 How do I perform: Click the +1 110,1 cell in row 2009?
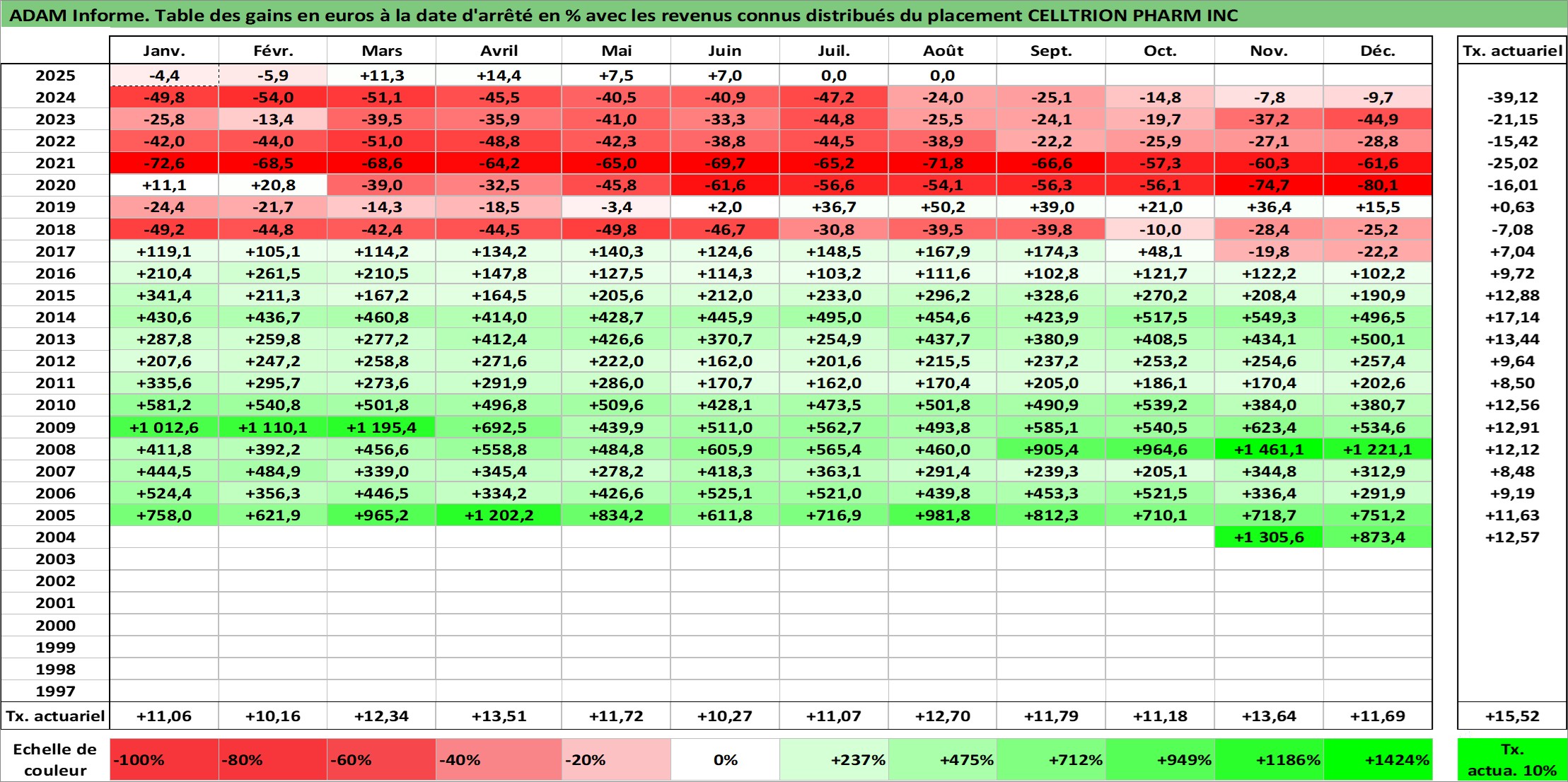click(273, 427)
